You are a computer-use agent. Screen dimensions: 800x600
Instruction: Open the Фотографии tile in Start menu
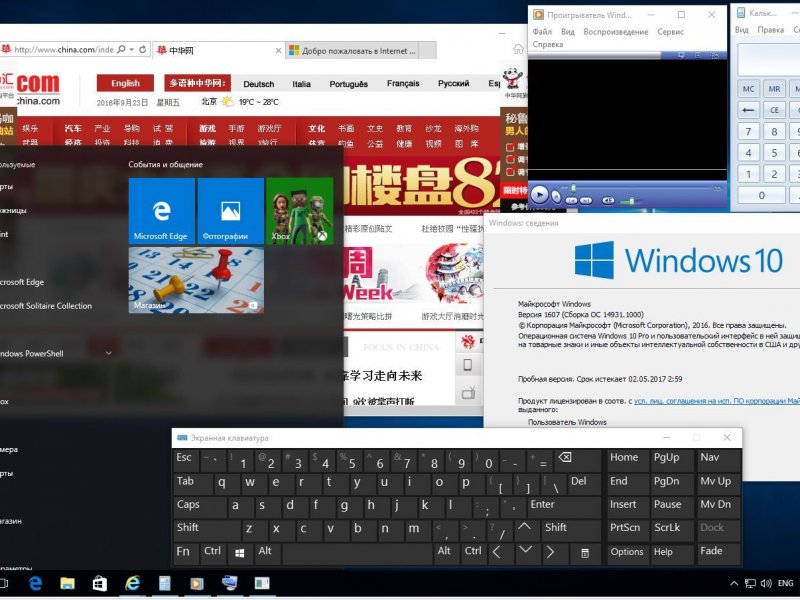(231, 211)
